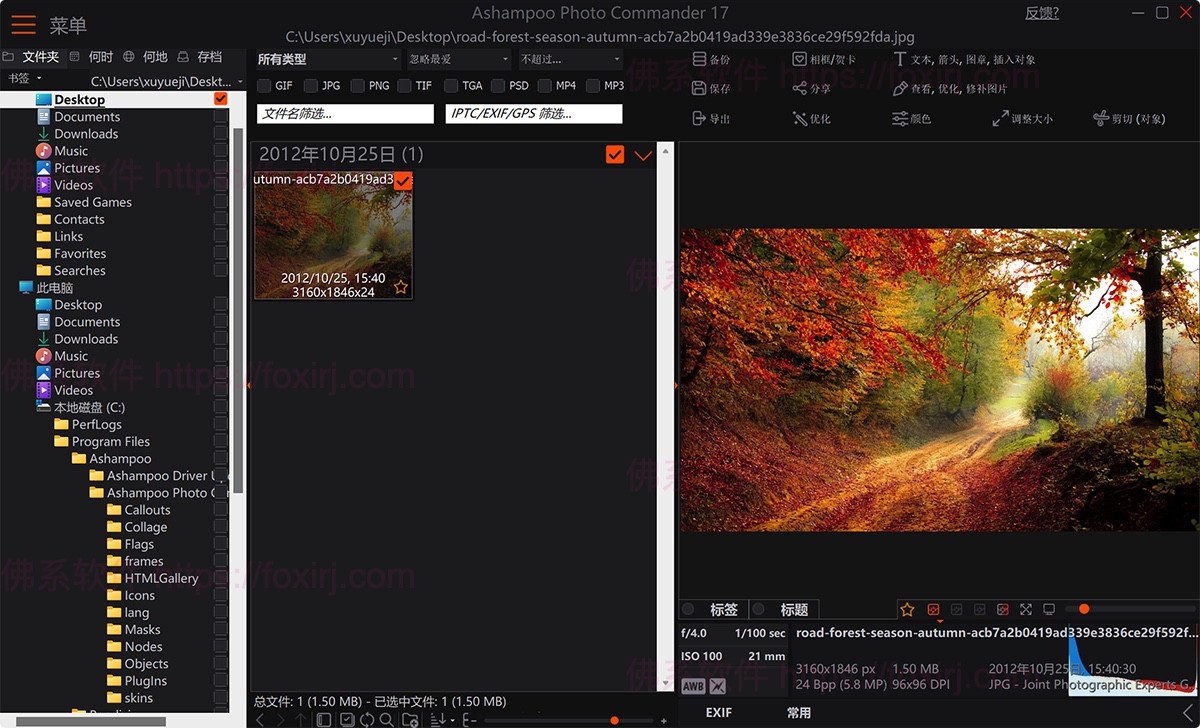1200x728 pixels.
Task: Open the 剪切 (对象) crop tool
Action: (1101, 118)
